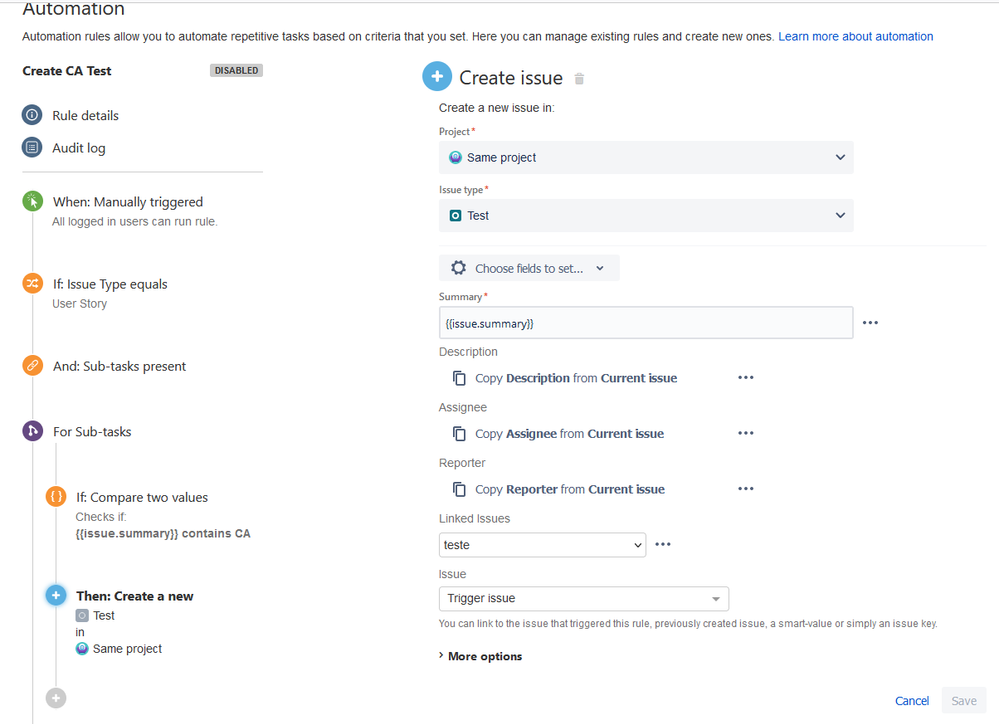The height and width of the screenshot is (724, 999).
Task: Click the Cancel link
Action: 912,700
